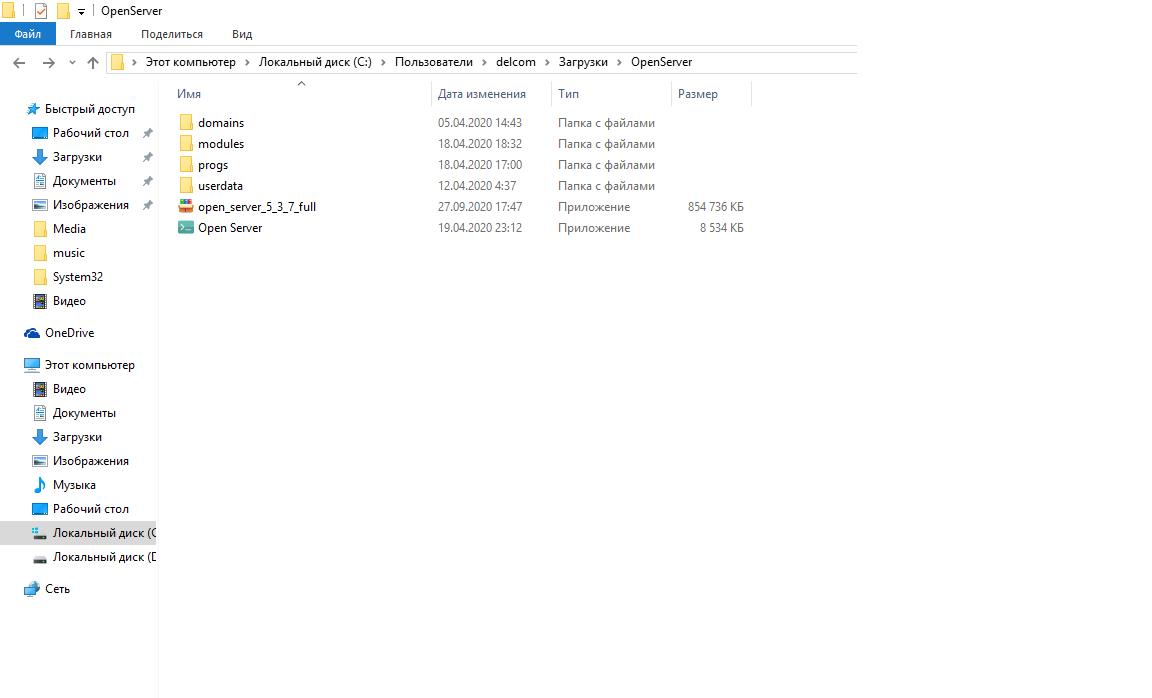Open the domains folder
The image size is (1152, 698).
coord(220,123)
